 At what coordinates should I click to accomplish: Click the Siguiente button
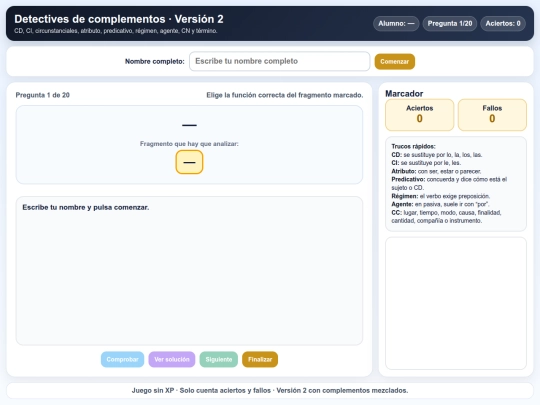219,359
